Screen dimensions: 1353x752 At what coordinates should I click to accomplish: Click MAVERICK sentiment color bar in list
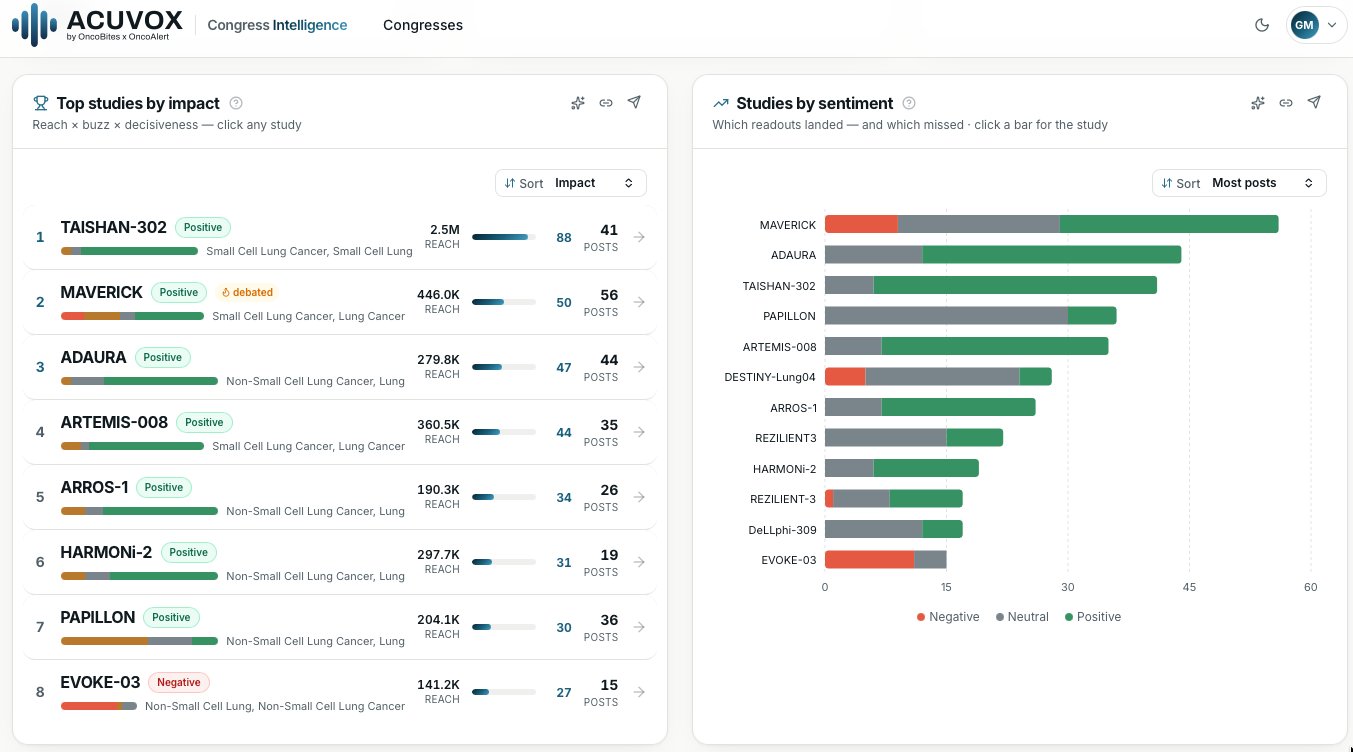click(132, 316)
